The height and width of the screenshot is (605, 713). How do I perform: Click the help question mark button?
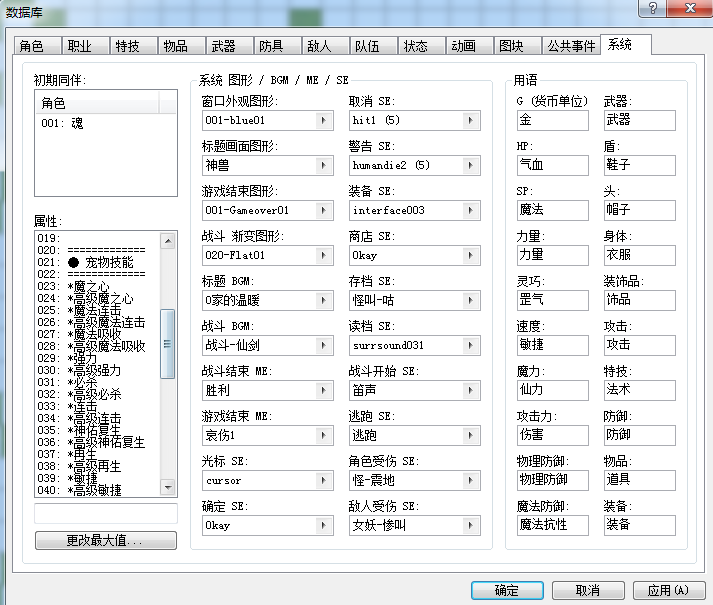tap(652, 8)
